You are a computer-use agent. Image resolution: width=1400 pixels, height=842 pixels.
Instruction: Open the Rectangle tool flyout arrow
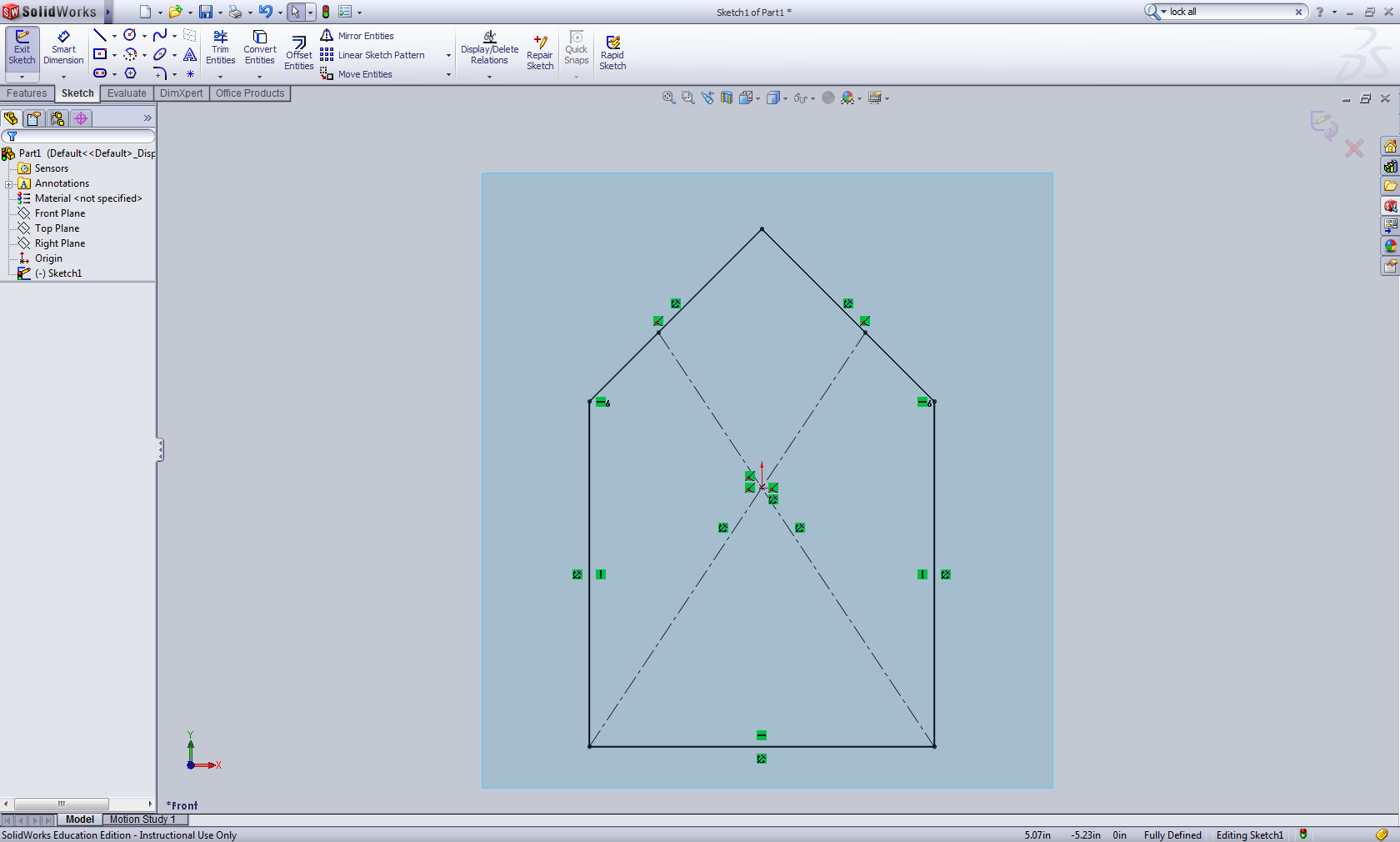pyautogui.click(x=114, y=54)
